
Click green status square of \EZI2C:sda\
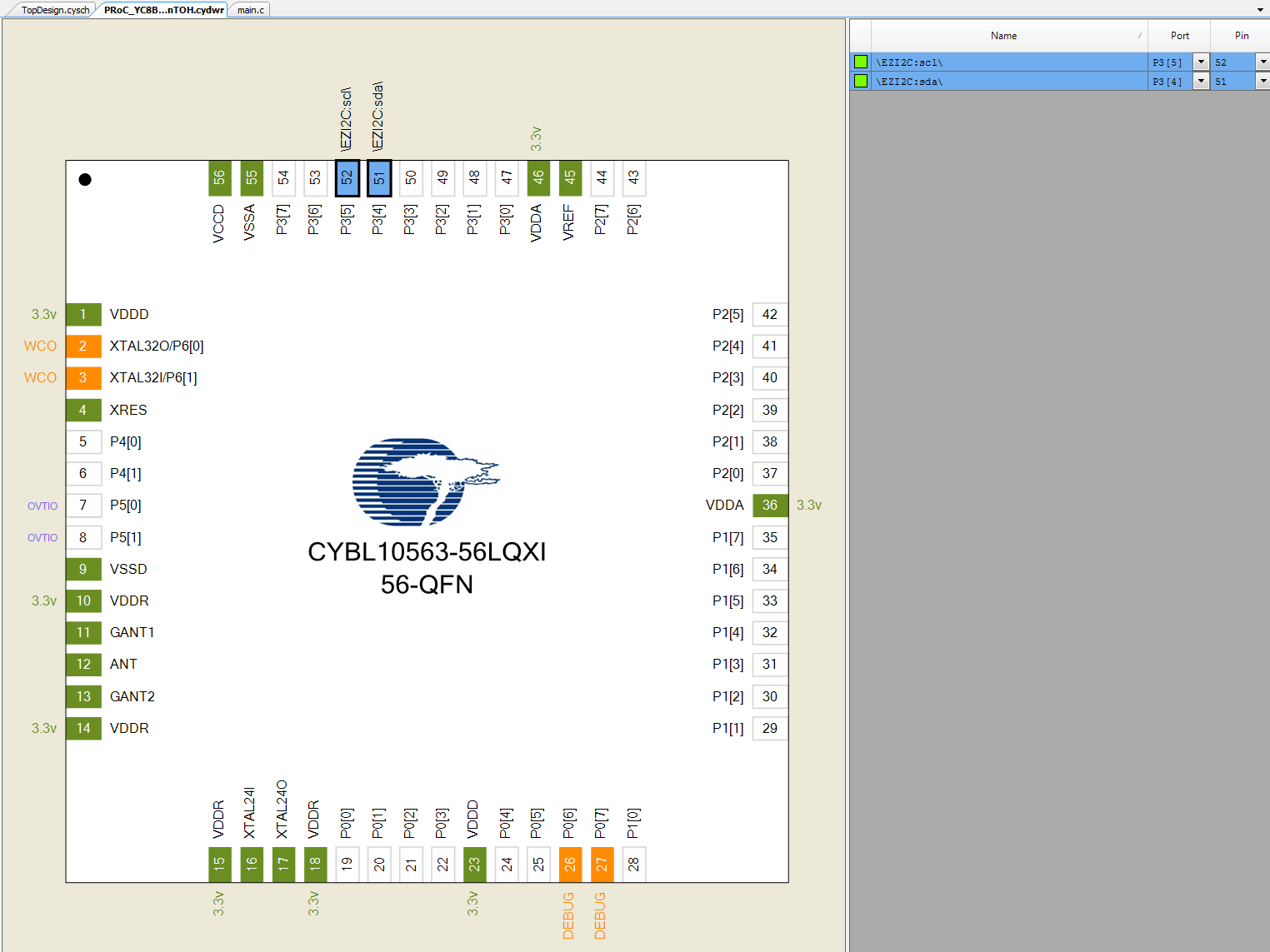click(x=861, y=81)
